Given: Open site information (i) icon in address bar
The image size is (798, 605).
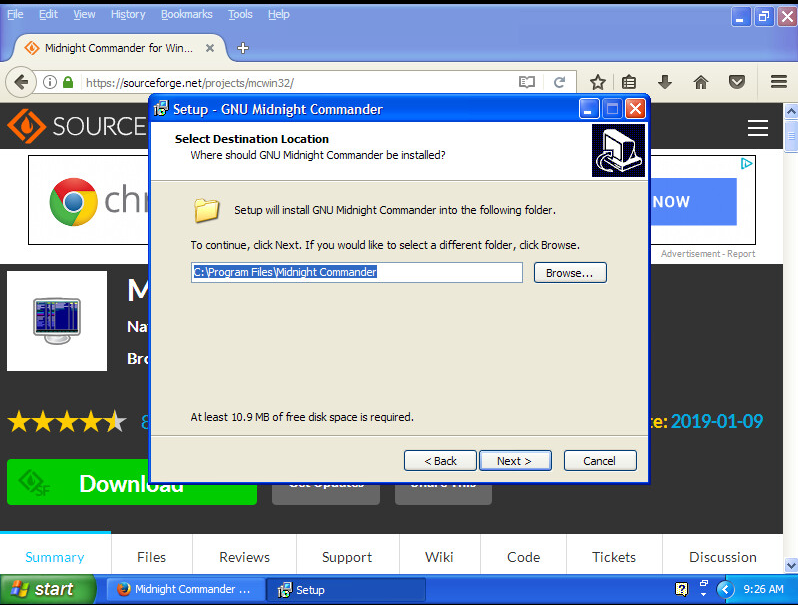Looking at the screenshot, I should pos(50,82).
